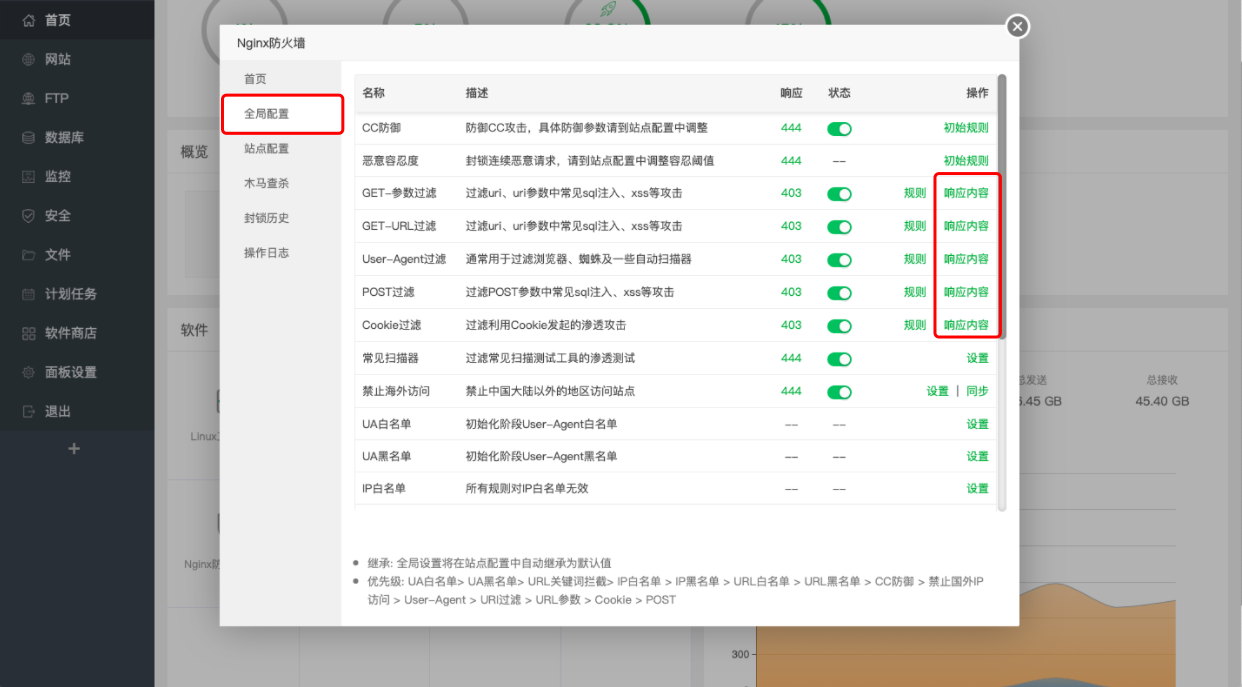Open 响应内容 for GET-URL过滤
This screenshot has width=1242, height=687.
point(966,226)
